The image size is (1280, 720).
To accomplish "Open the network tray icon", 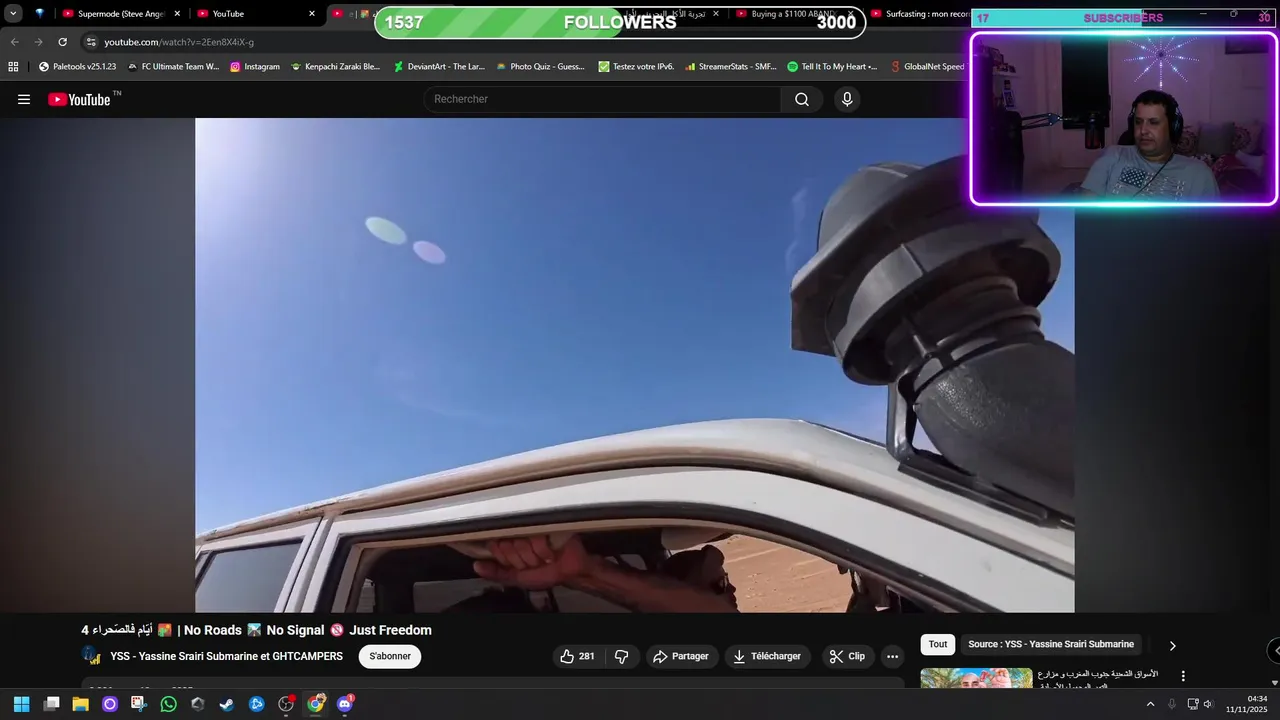I will pyautogui.click(x=1192, y=704).
